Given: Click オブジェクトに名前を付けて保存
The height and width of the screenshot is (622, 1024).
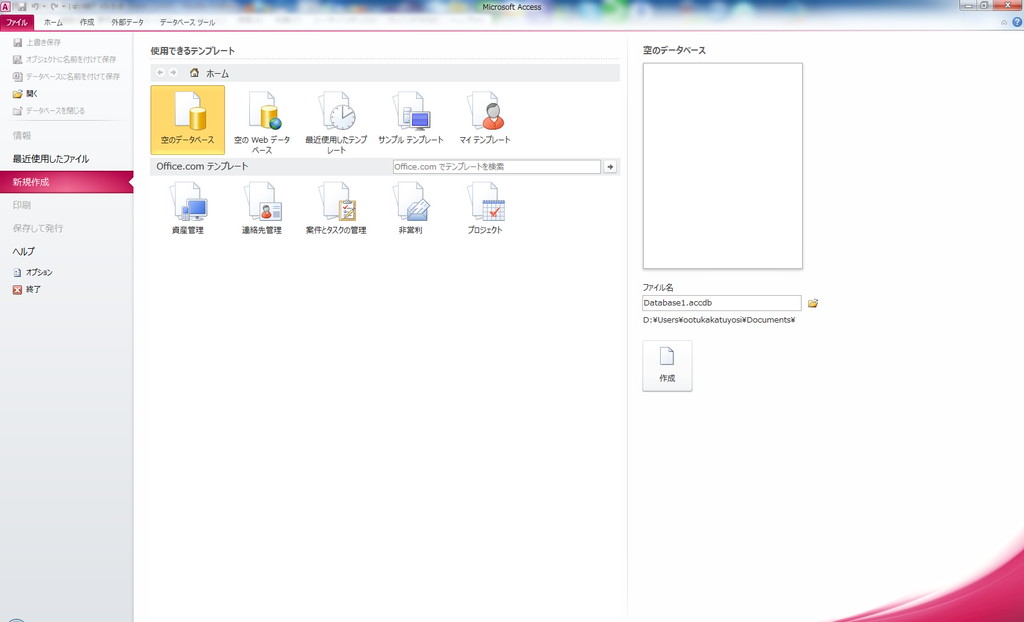Looking at the screenshot, I should [67, 59].
